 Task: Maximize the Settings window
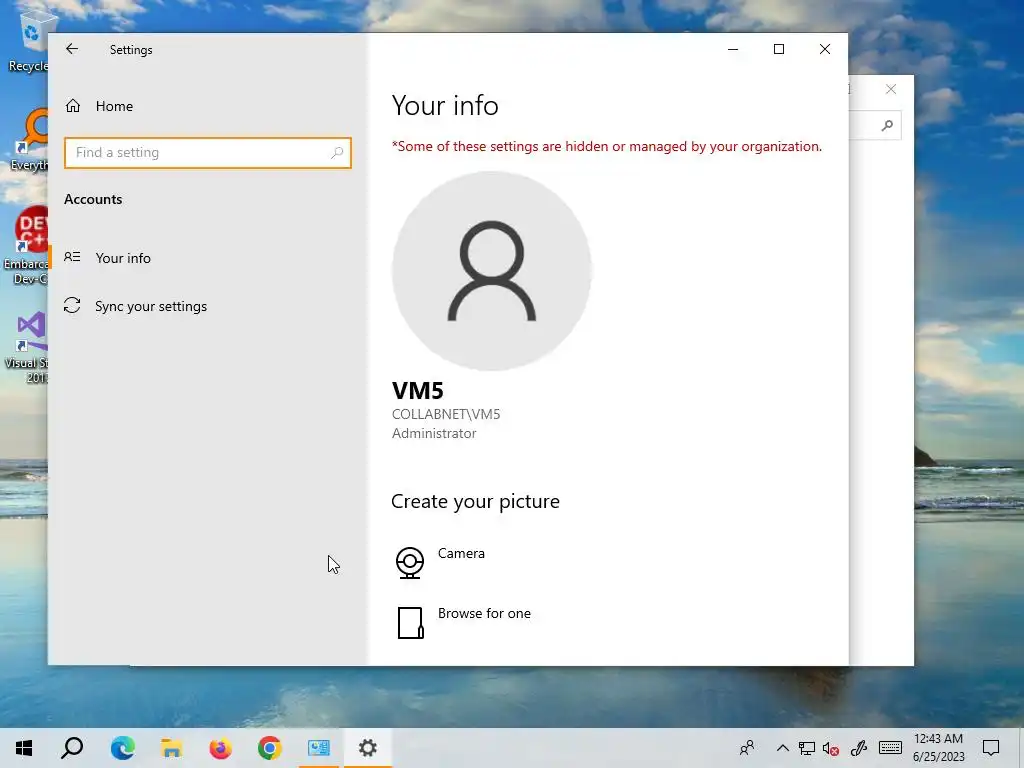point(778,49)
